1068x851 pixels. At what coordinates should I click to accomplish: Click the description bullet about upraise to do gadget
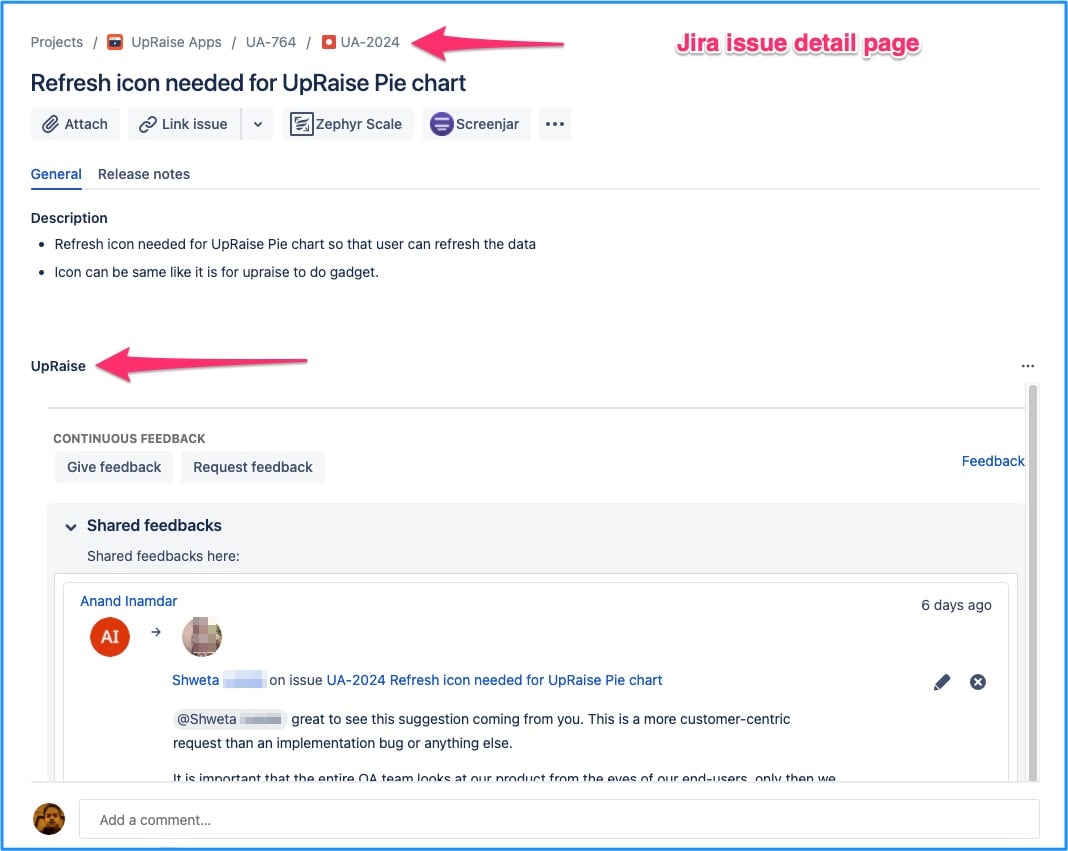(217, 273)
